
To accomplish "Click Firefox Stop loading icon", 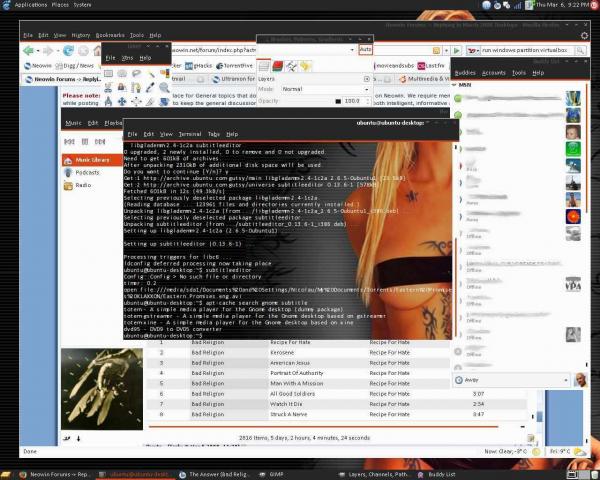I will [83, 51].
